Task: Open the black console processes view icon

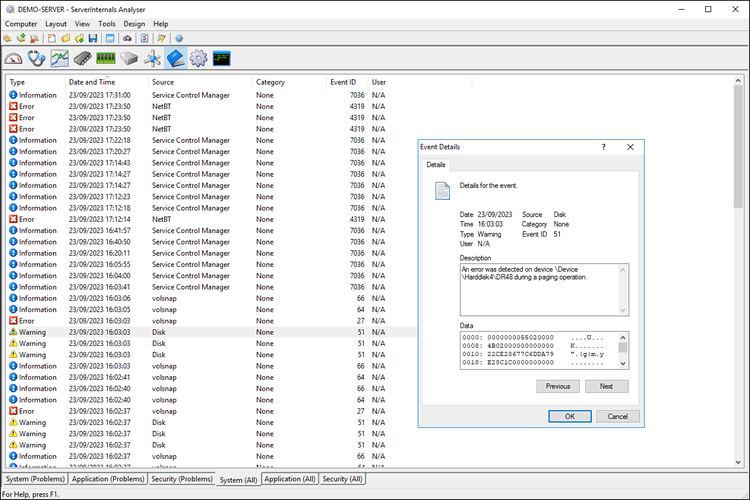Action: pyautogui.click(x=221, y=59)
